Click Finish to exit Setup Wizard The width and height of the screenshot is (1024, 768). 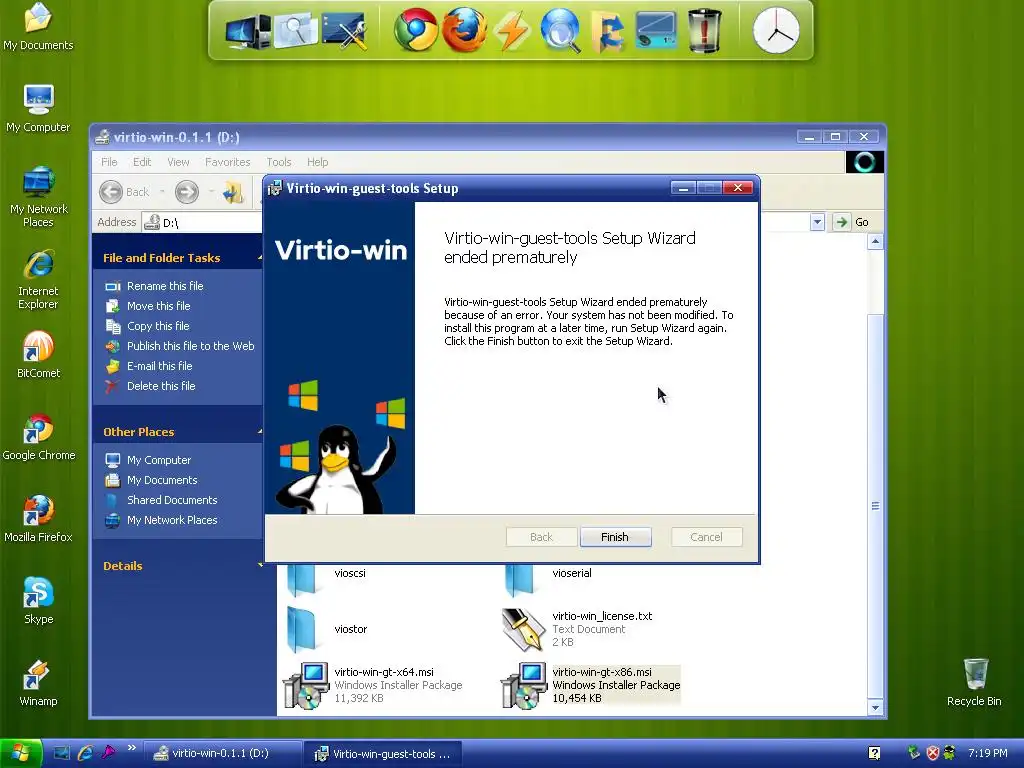615,537
